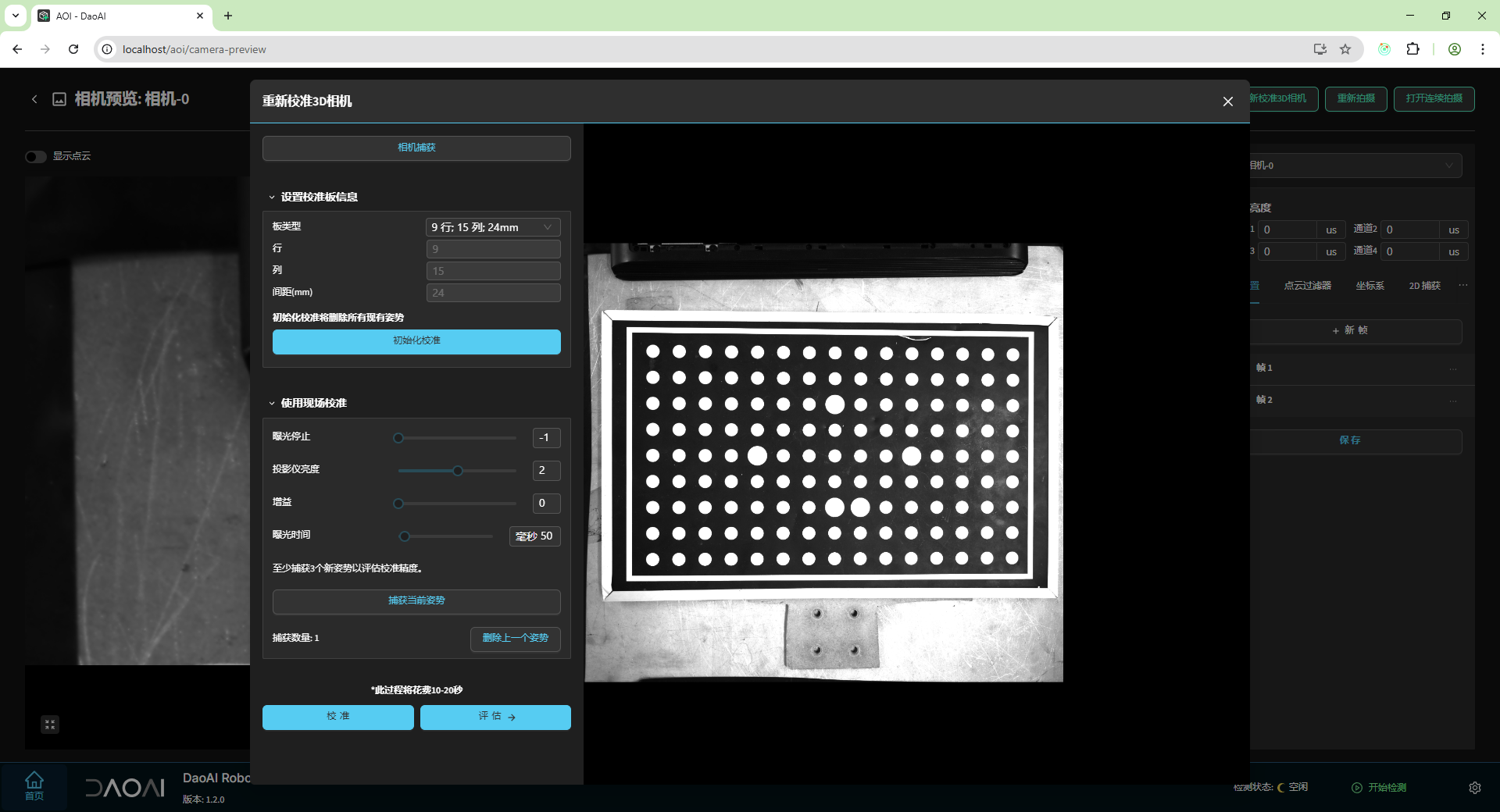Click the 曝光时间 毫秒 value box

[535, 536]
